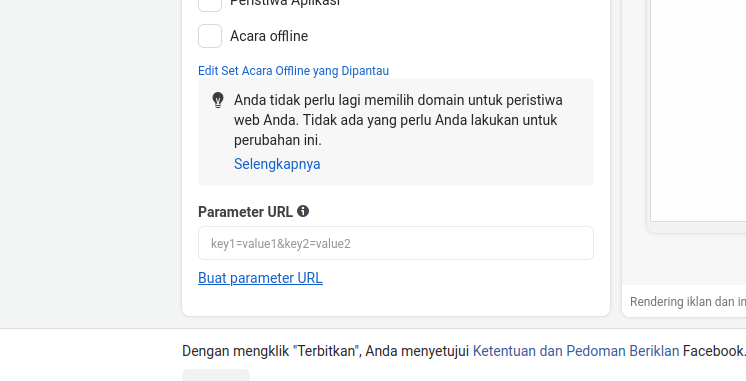Screen dimensions: 746x381
Task: Open the Buat parameter URL link
Action: pyautogui.click(x=260, y=278)
